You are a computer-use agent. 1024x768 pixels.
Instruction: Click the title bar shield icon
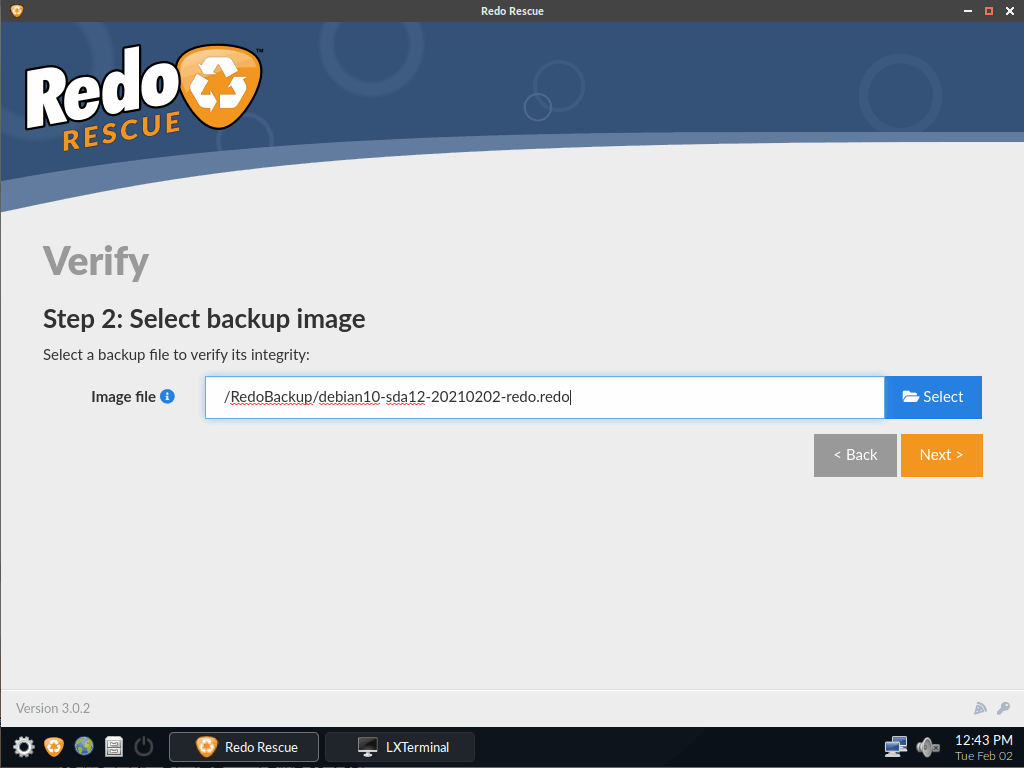coord(17,11)
